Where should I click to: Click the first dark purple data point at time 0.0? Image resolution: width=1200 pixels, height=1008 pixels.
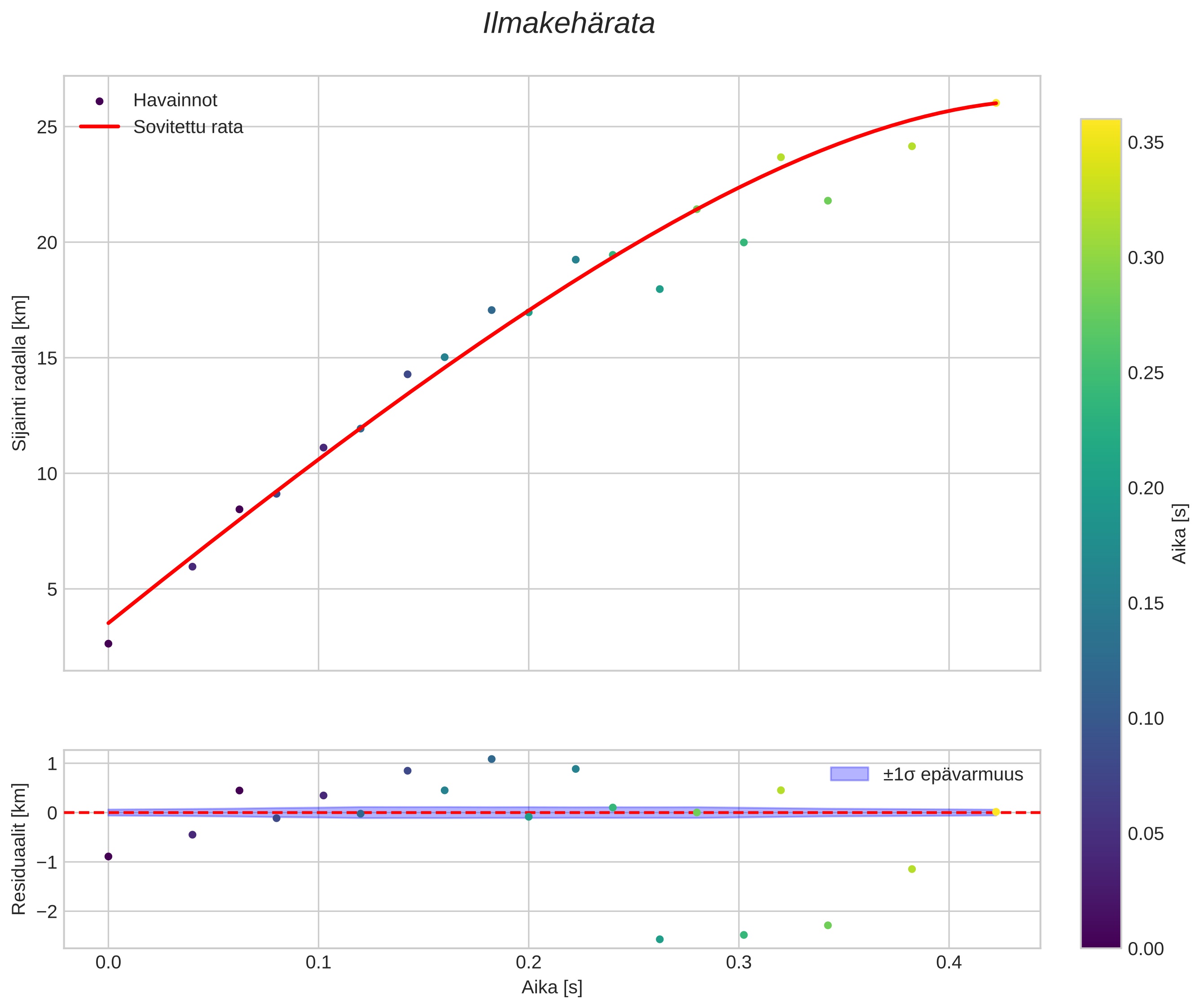(108, 644)
